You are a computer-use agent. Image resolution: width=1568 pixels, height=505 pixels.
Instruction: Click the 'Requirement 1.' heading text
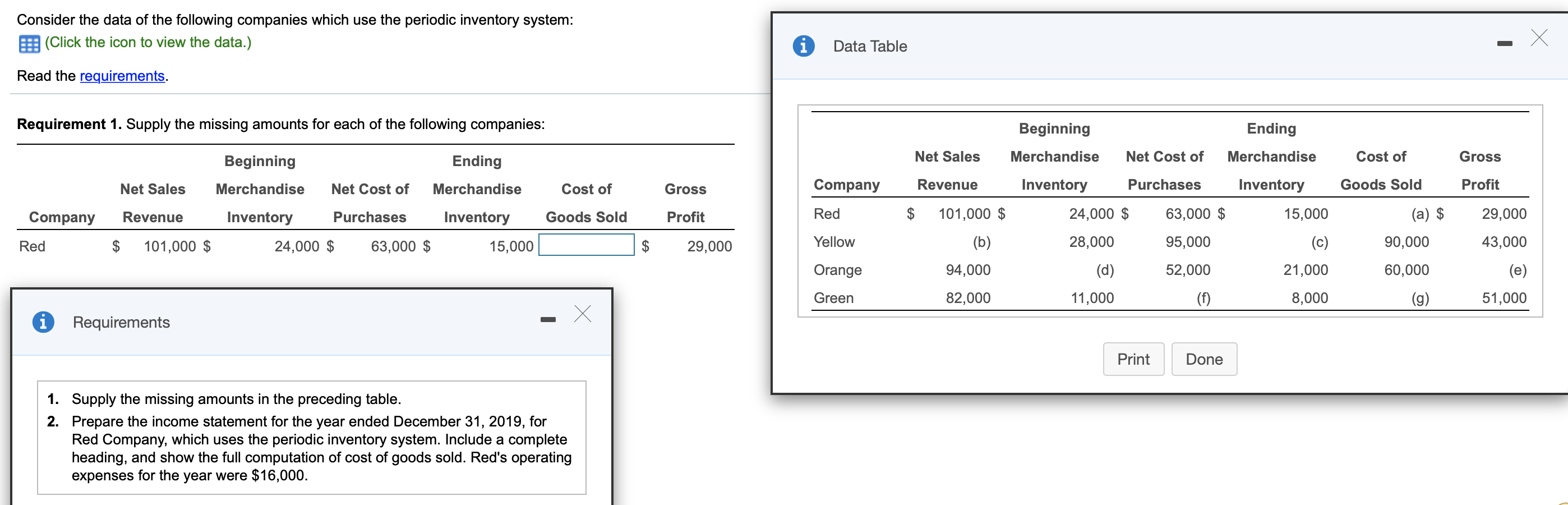70,124
